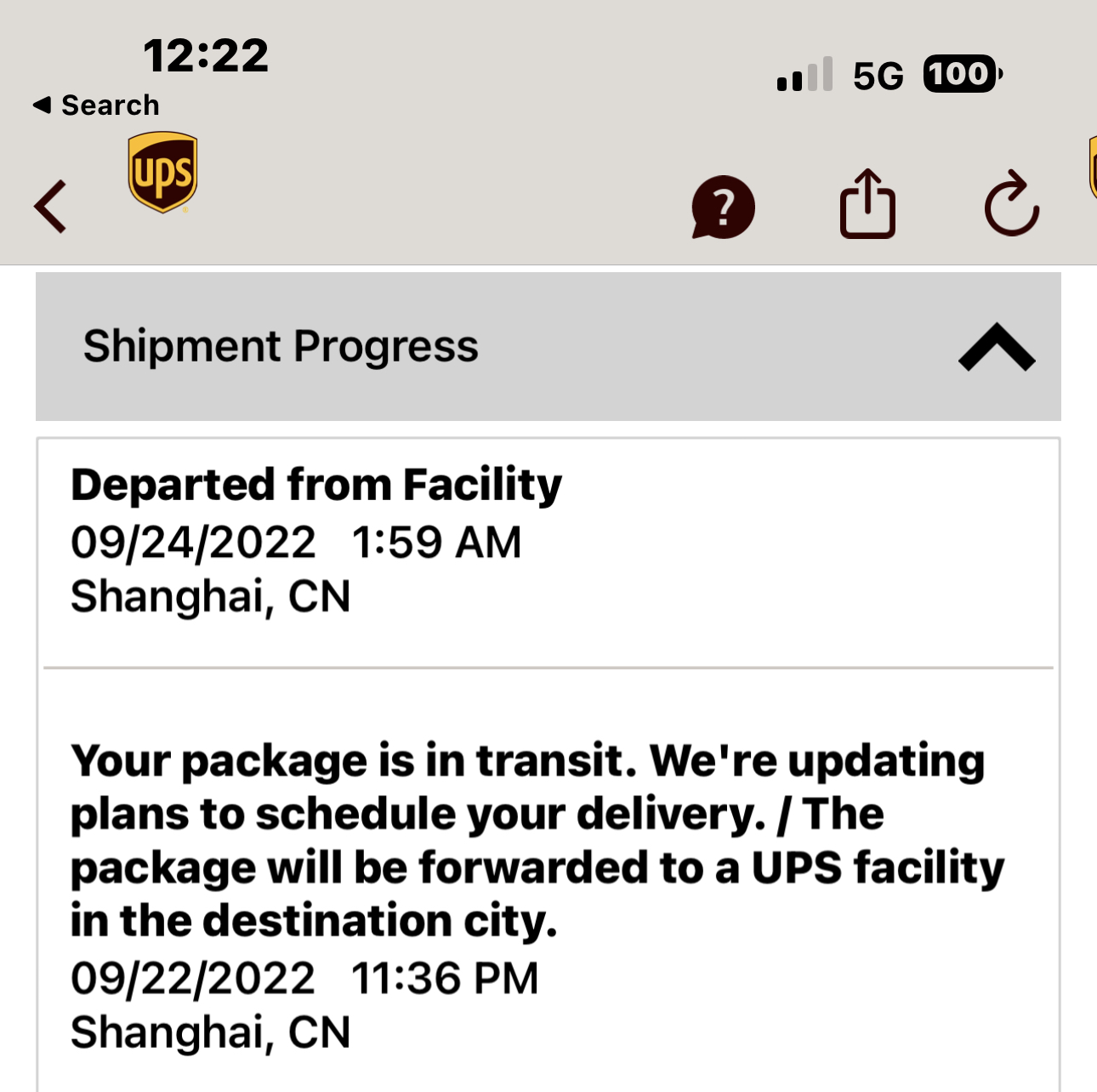1097x1092 pixels.
Task: Tap the small back triangle beside Search
Action: [x=42, y=105]
